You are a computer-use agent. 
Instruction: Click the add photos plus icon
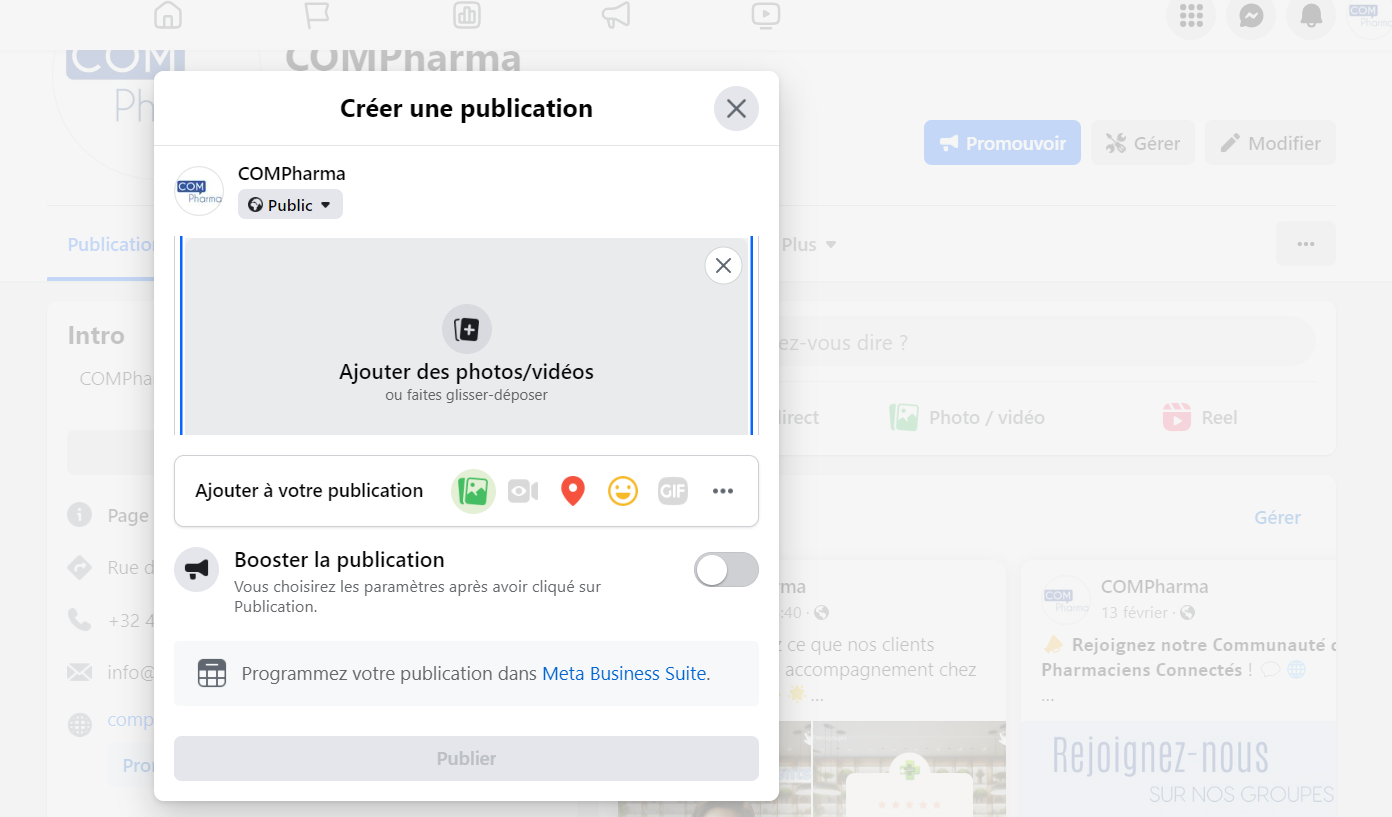tap(467, 329)
